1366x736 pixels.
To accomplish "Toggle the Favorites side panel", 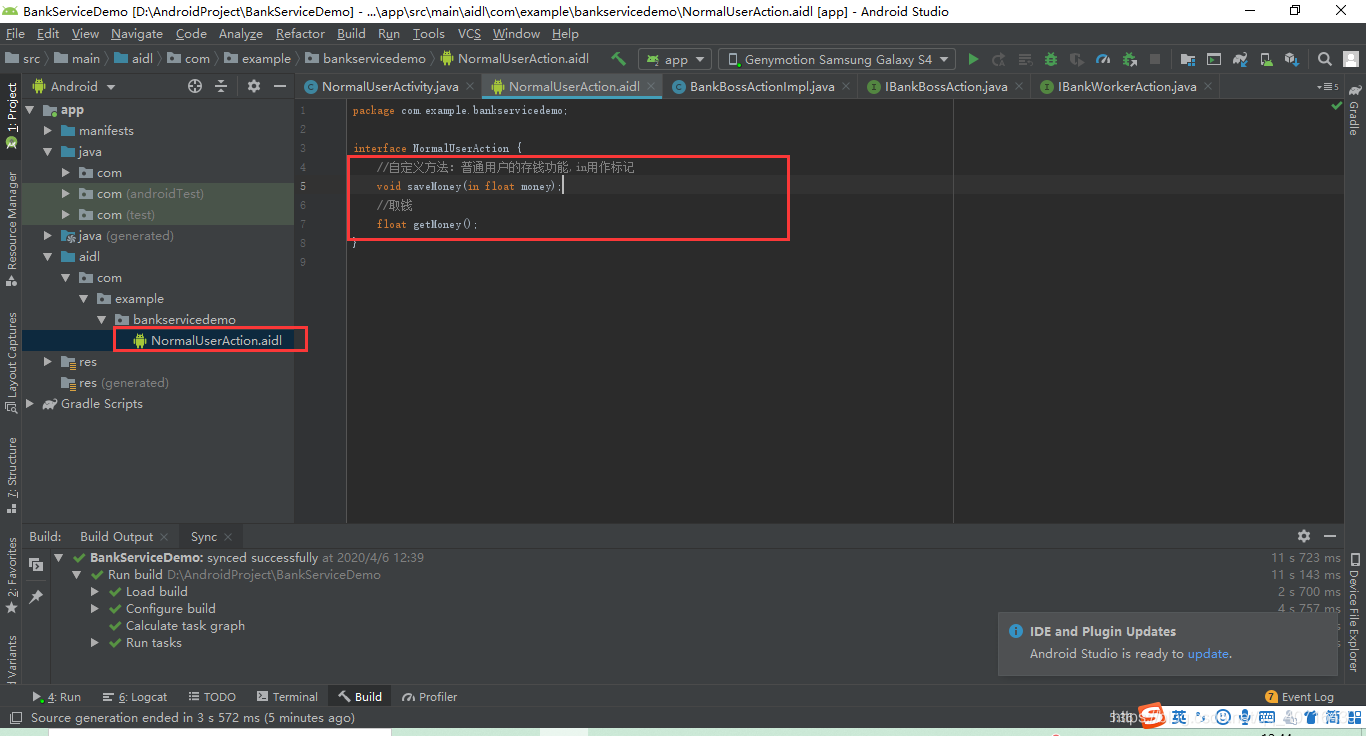I will click(x=12, y=575).
